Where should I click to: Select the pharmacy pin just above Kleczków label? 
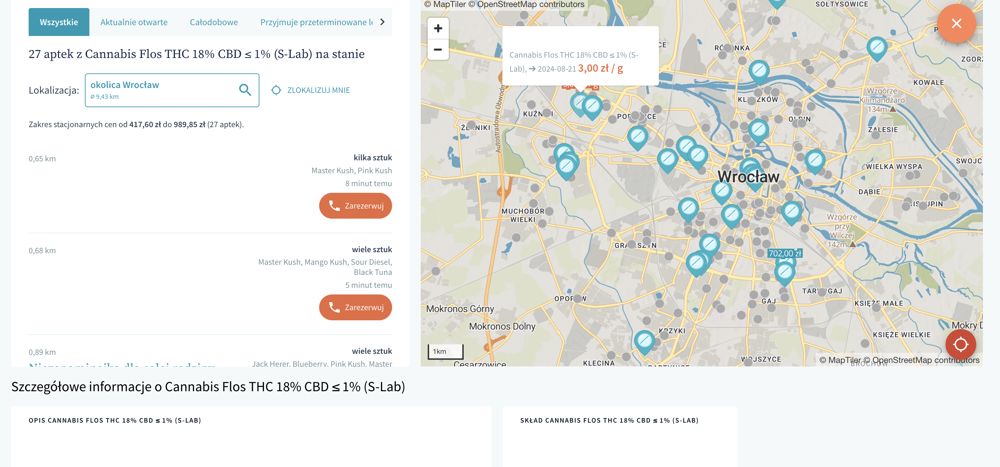coord(759,71)
